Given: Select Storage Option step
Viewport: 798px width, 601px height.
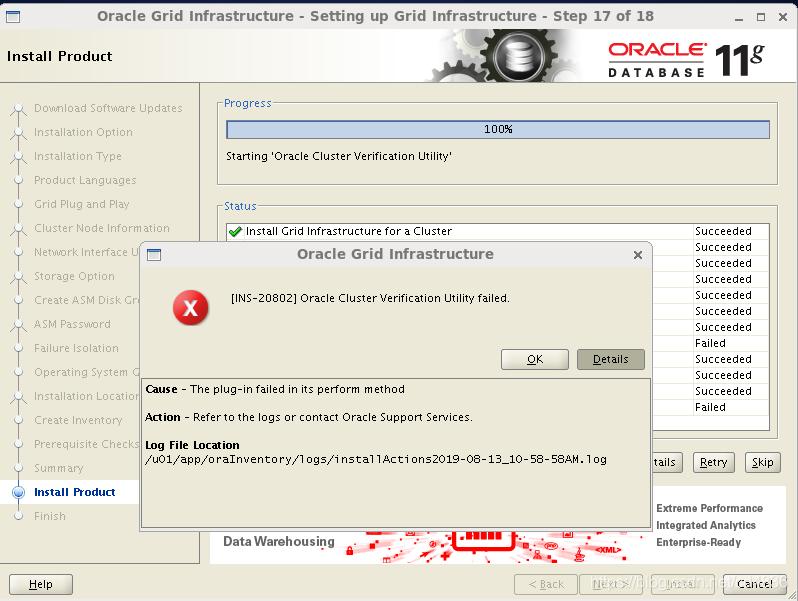Looking at the screenshot, I should coord(74,276).
